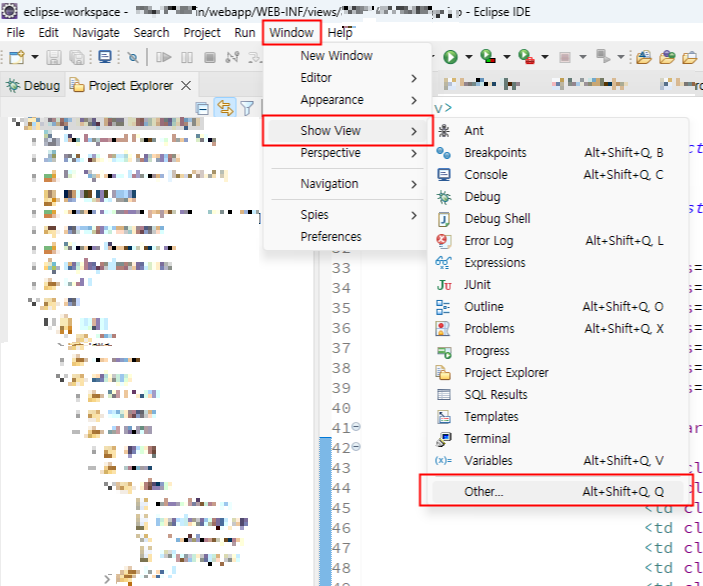This screenshot has width=703, height=586.
Task: Open the Templates view
Action: (558, 416)
